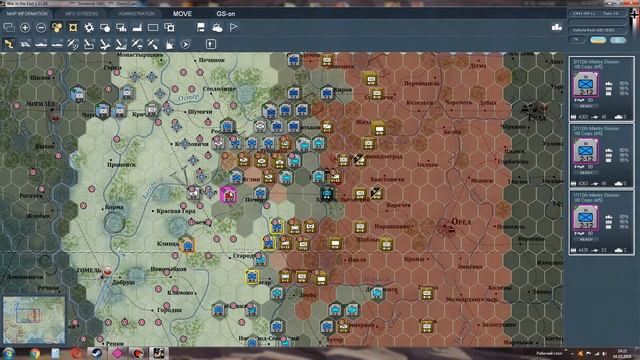Select the bottom Infantry Division unit card
640x360 pixels.
pos(602,222)
